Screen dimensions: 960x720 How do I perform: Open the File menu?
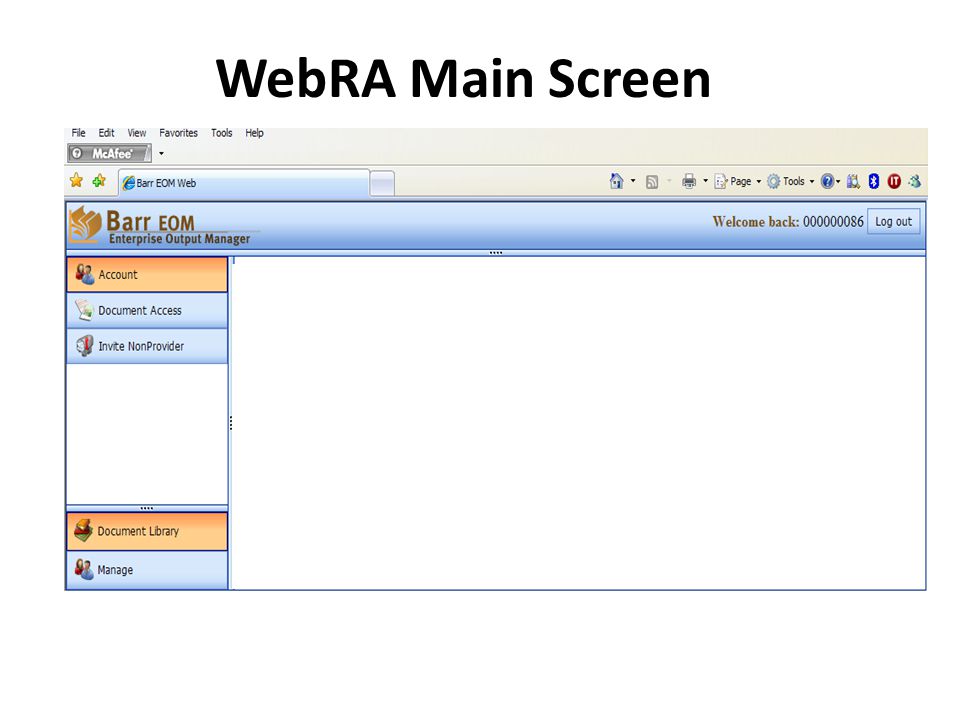[78, 133]
